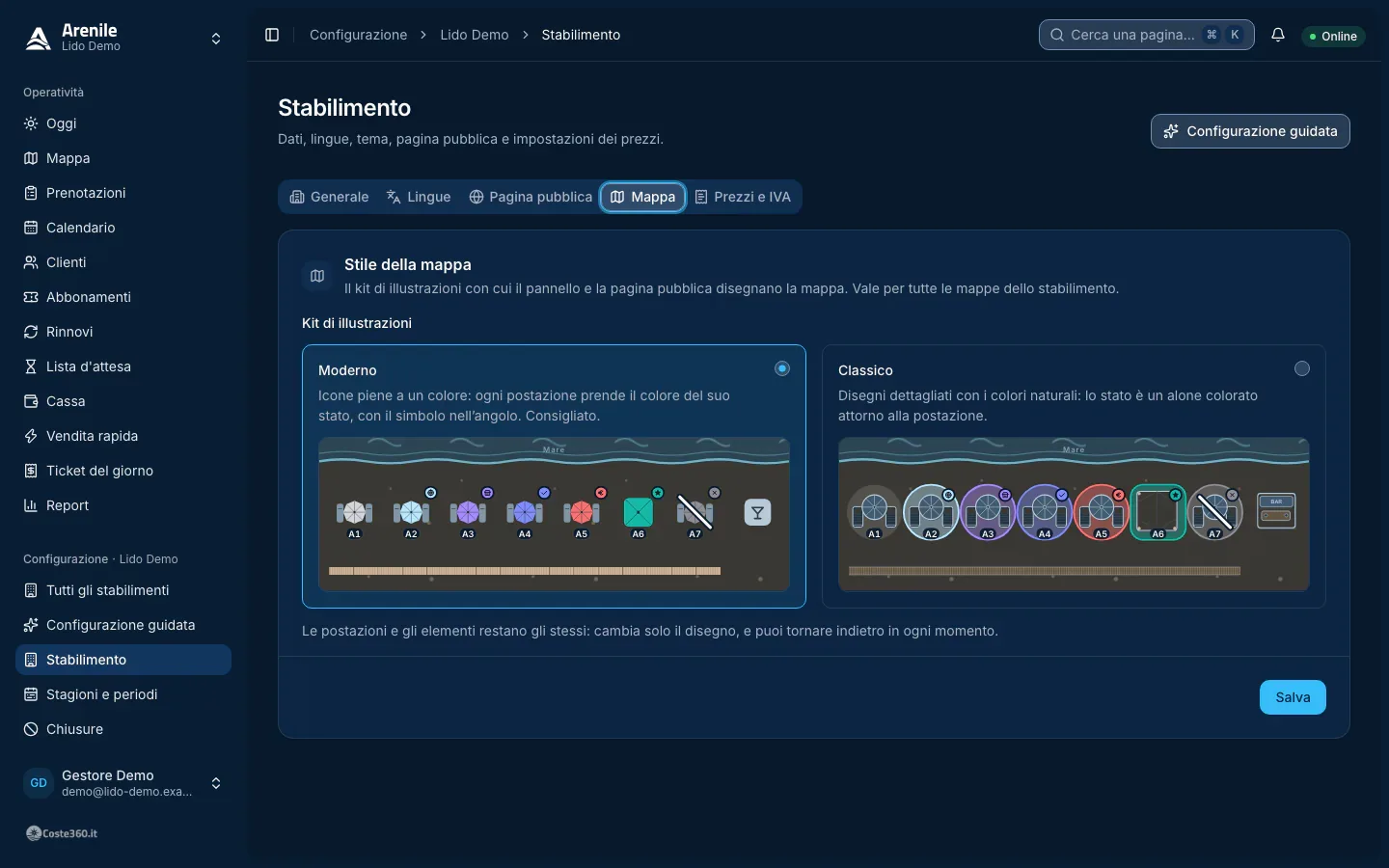The width and height of the screenshot is (1389, 868).
Task: Click the Ticket del giorno receipt icon
Action: (31, 471)
